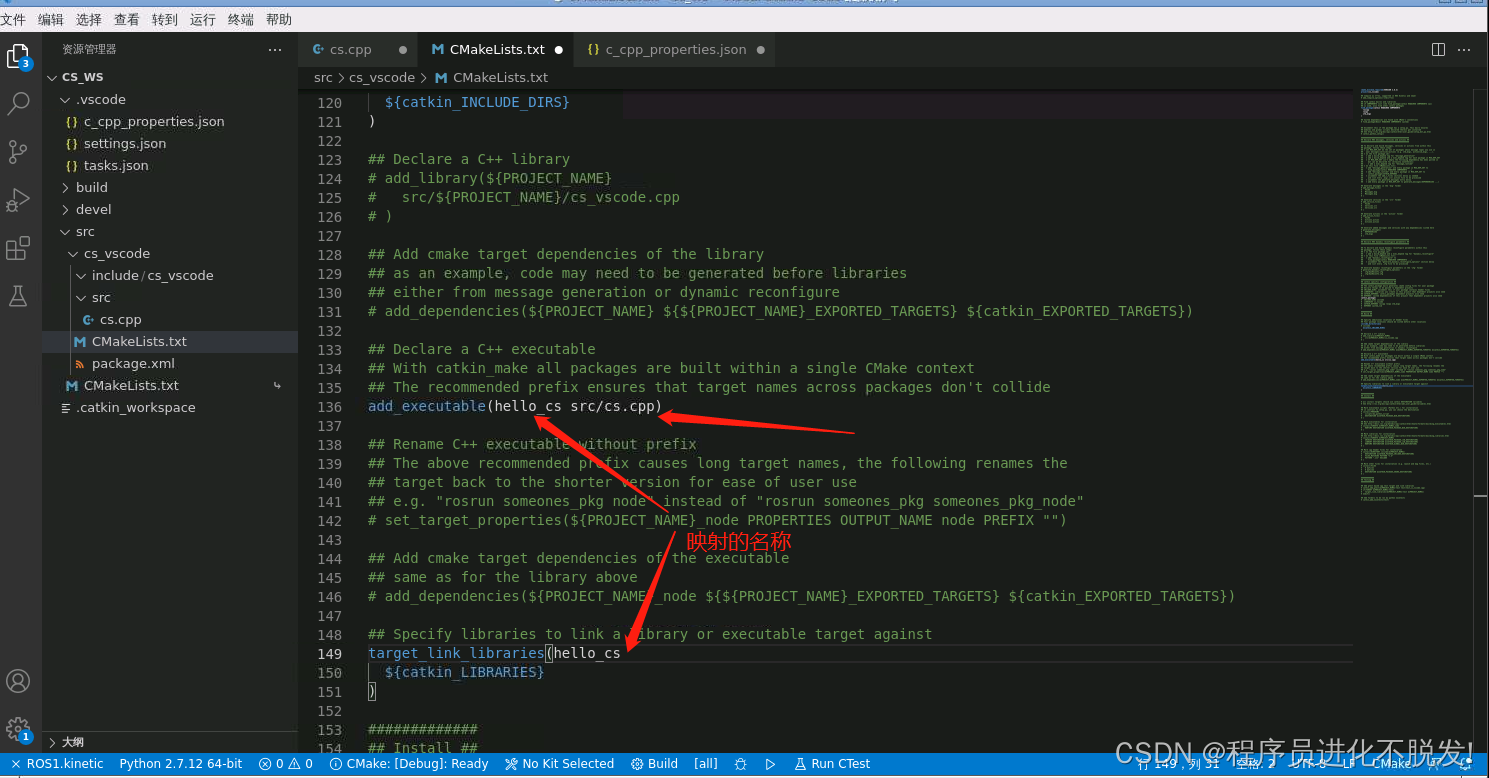Click the unsaved dot on cs.cpp tab
Image resolution: width=1489 pixels, height=778 pixels.
click(x=403, y=49)
